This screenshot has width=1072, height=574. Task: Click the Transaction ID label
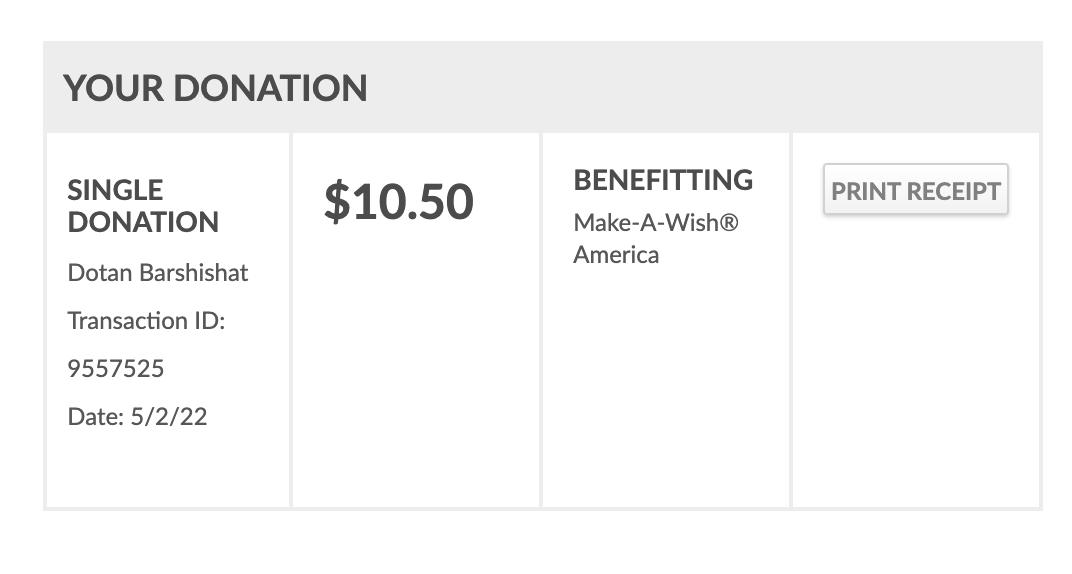(x=146, y=321)
